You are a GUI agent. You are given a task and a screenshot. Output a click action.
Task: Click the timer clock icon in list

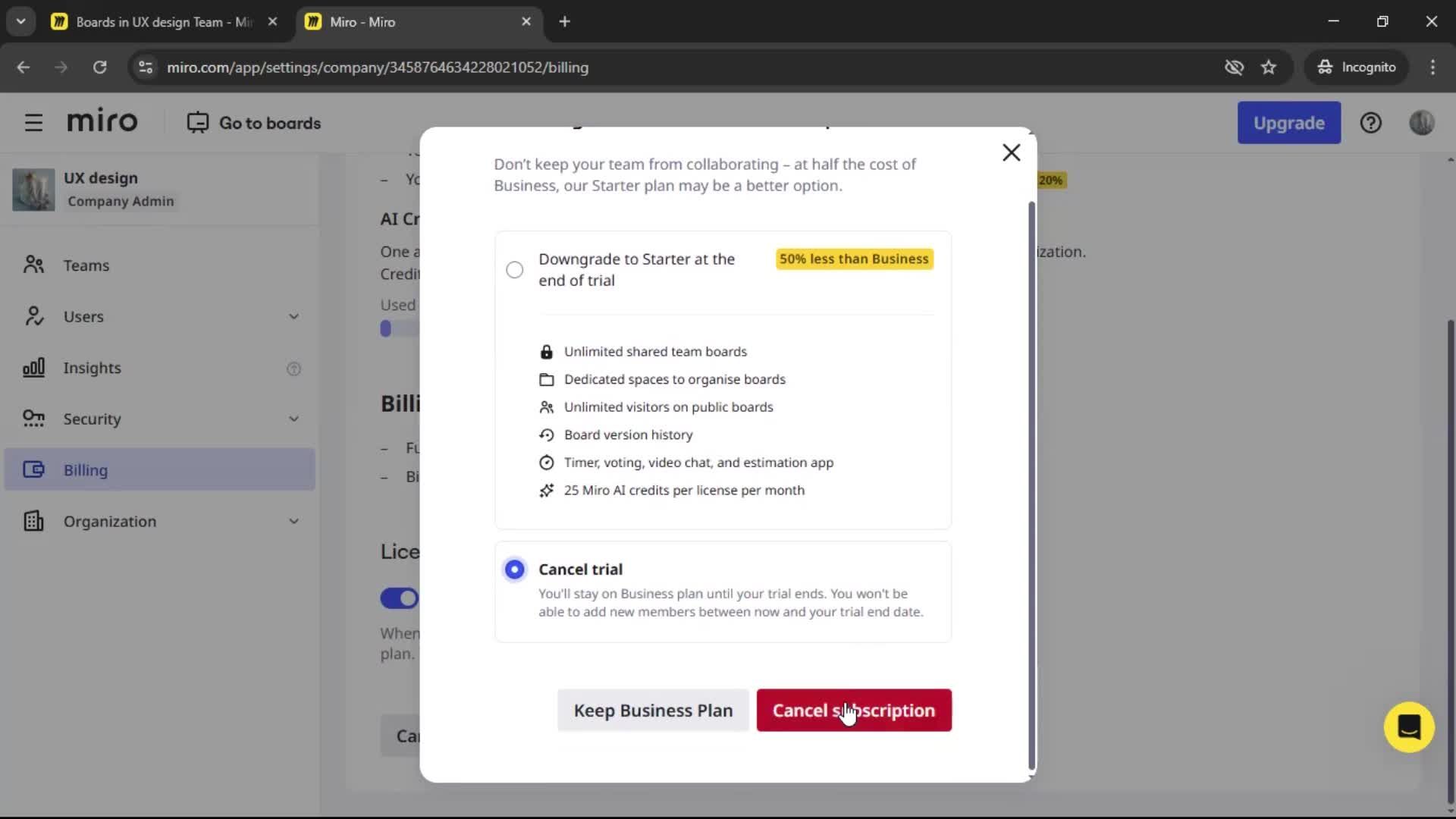[x=546, y=463]
